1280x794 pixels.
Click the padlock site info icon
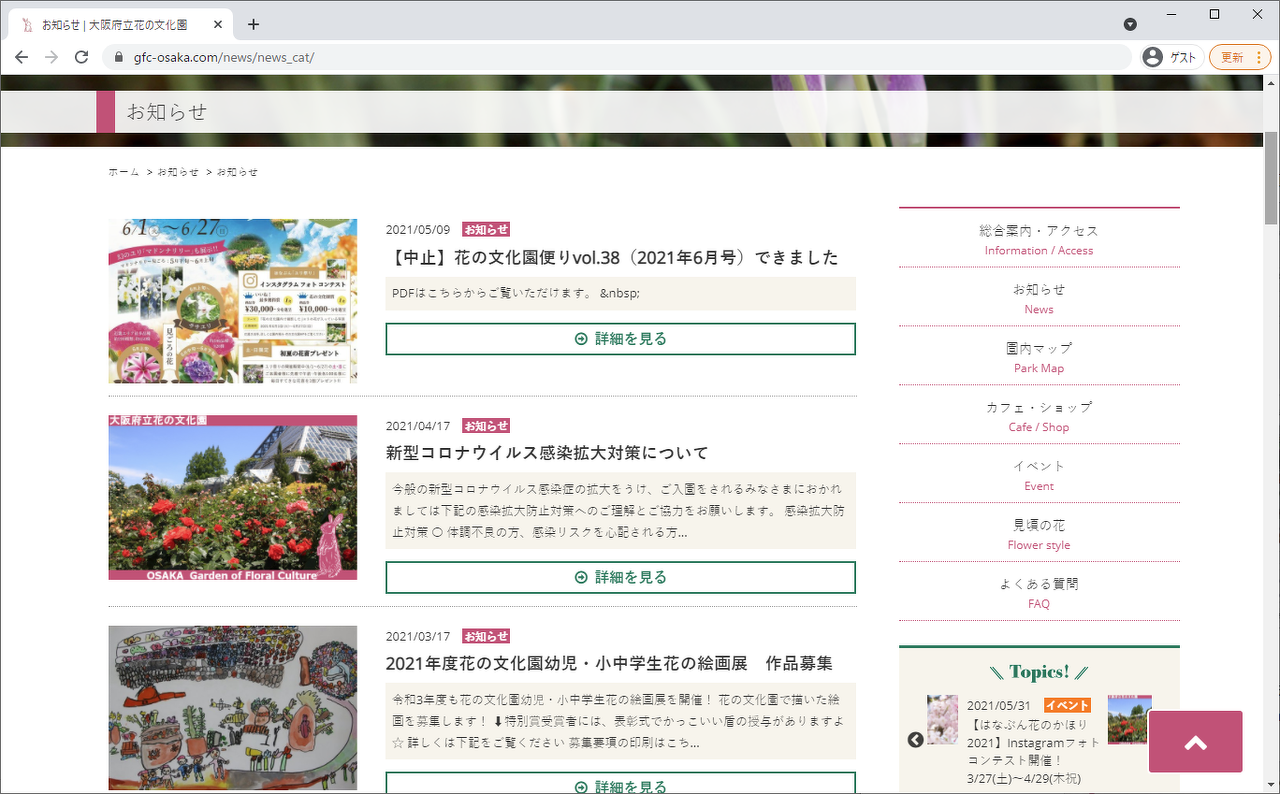coord(119,57)
